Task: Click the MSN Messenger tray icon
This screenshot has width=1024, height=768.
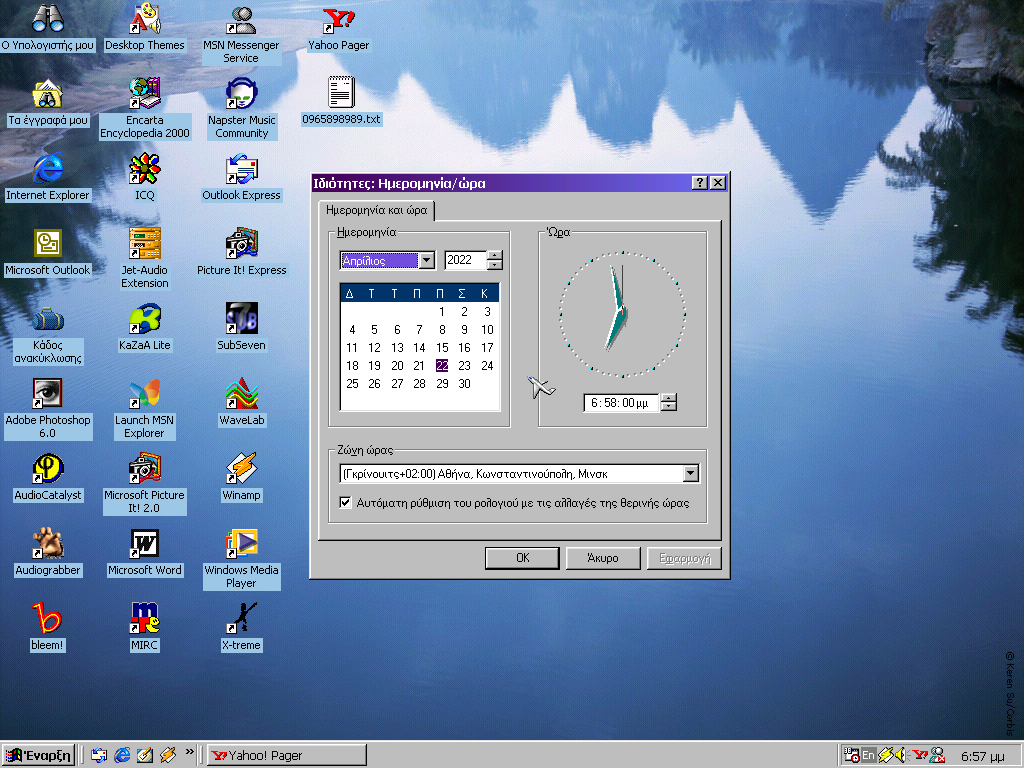Action: coord(937,756)
